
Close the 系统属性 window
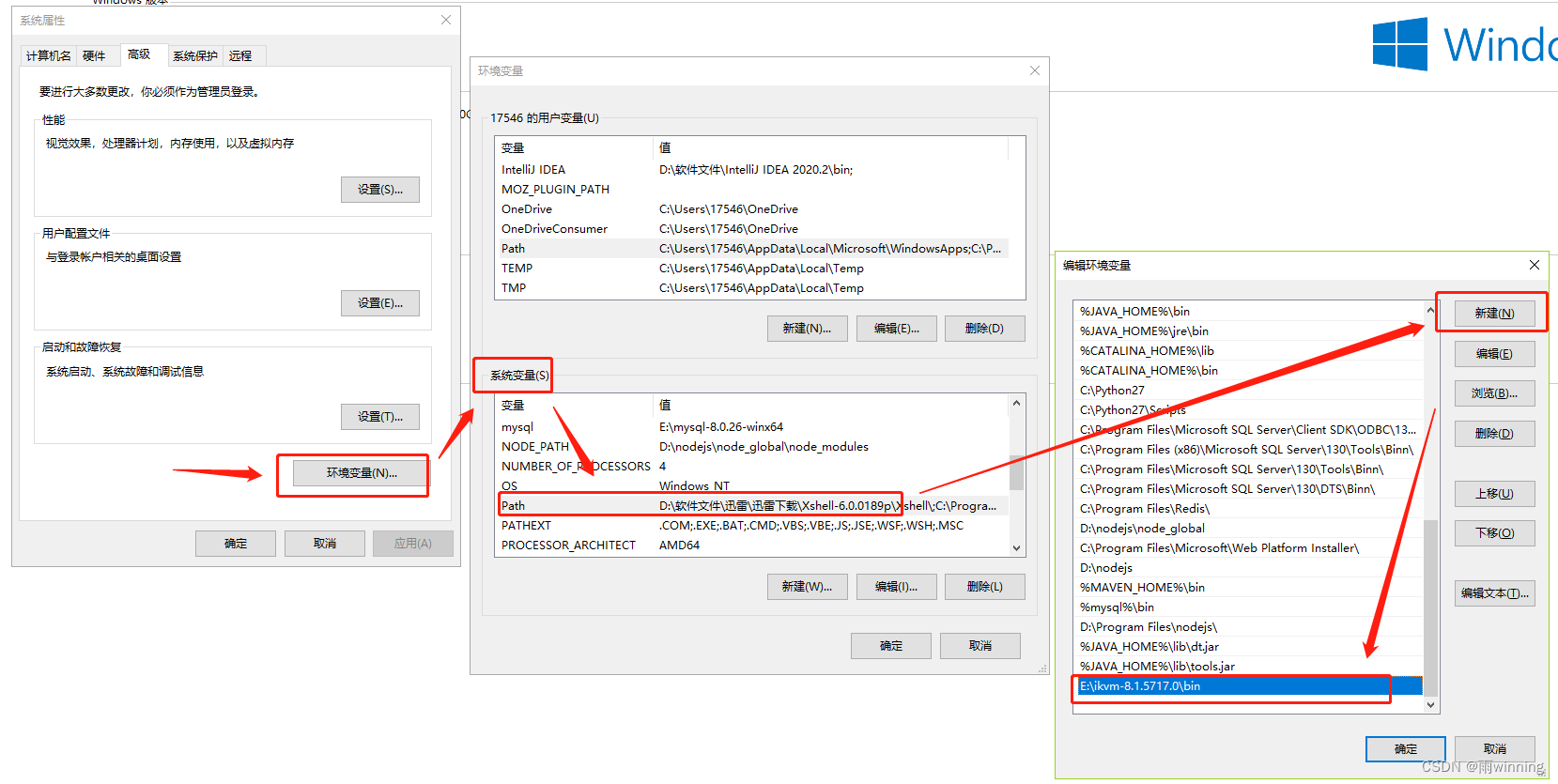(x=446, y=20)
